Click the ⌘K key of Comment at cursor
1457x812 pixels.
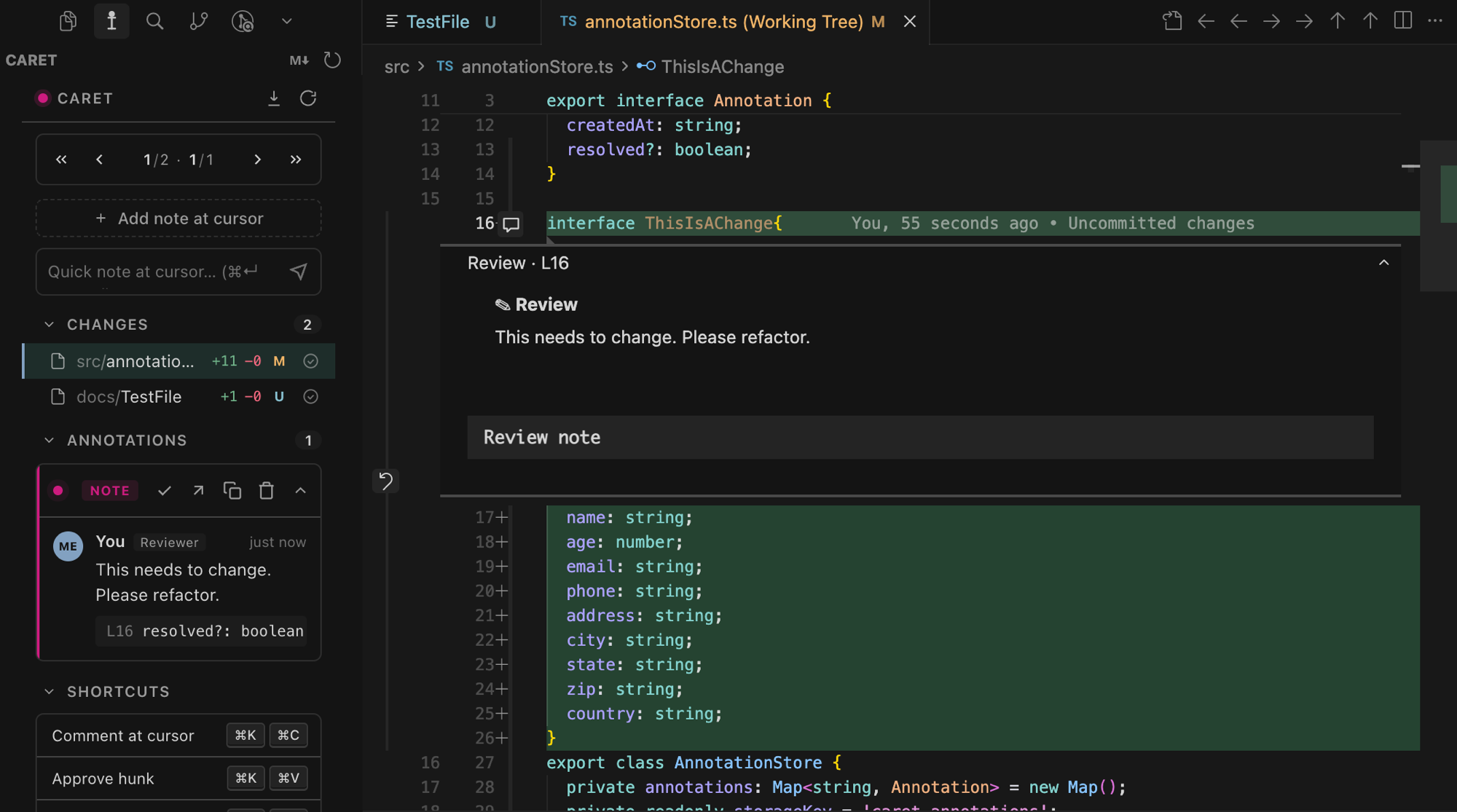point(246,736)
